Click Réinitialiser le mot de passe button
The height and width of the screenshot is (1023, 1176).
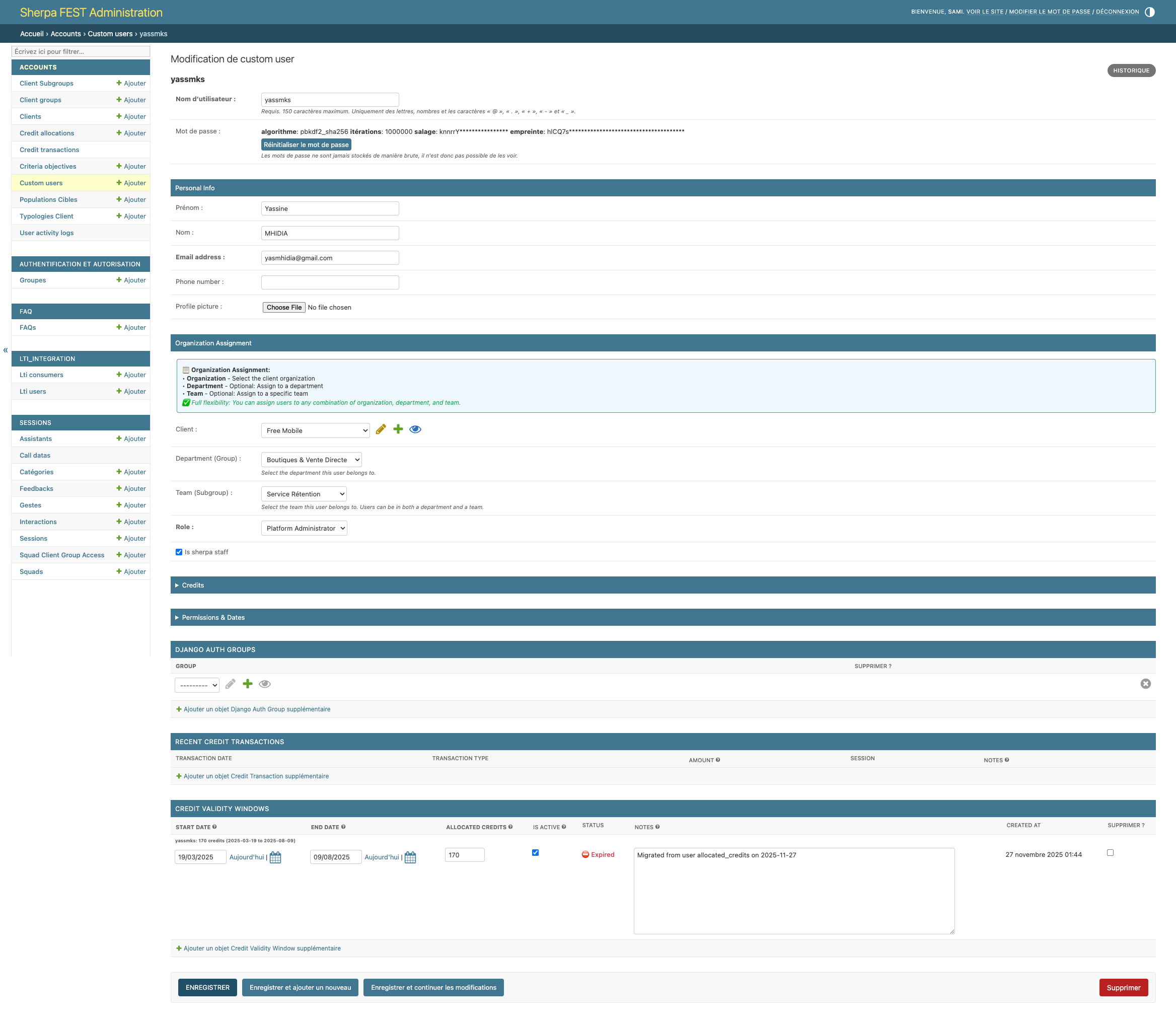point(306,145)
